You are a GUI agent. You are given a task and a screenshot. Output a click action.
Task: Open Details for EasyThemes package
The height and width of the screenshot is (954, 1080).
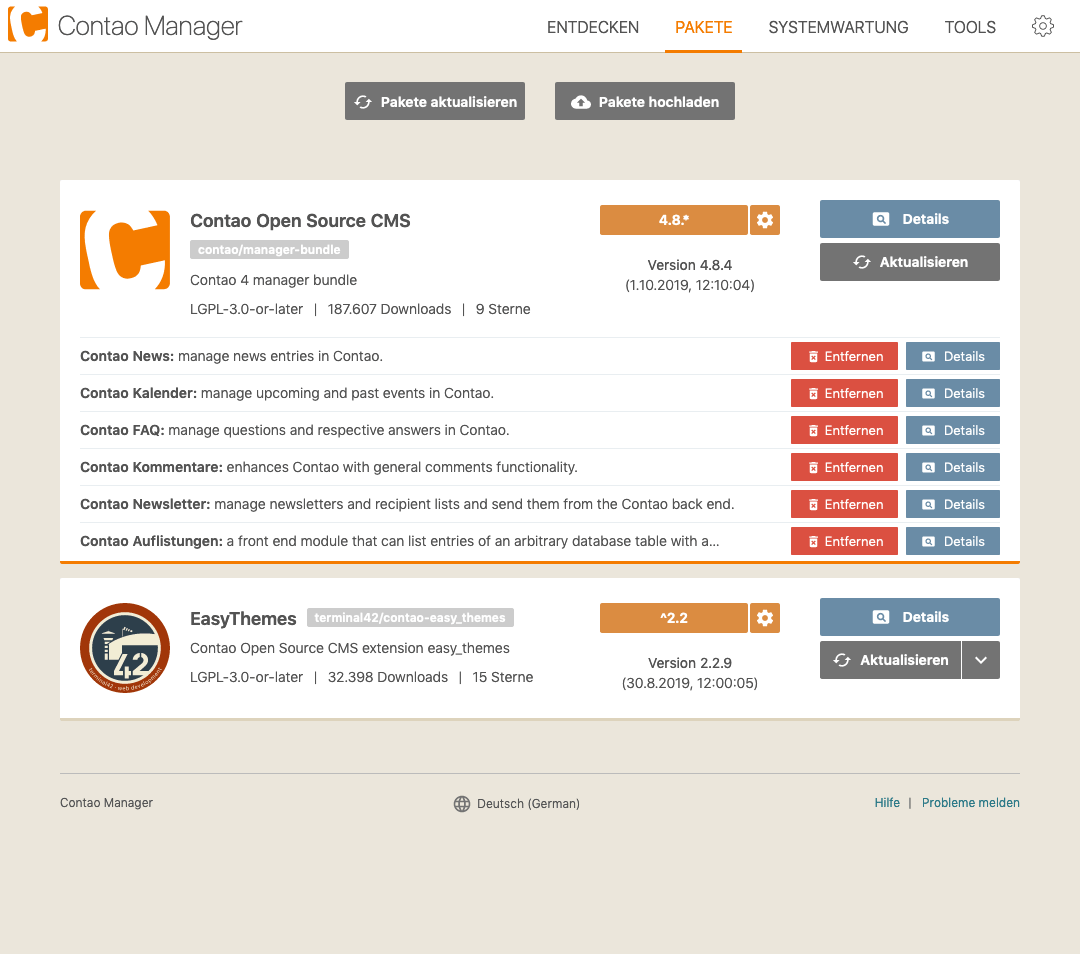[x=909, y=617]
